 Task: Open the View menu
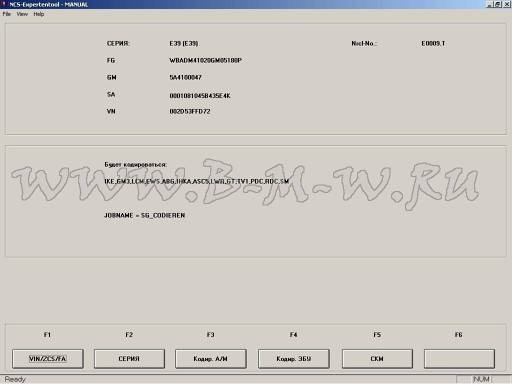(22, 14)
